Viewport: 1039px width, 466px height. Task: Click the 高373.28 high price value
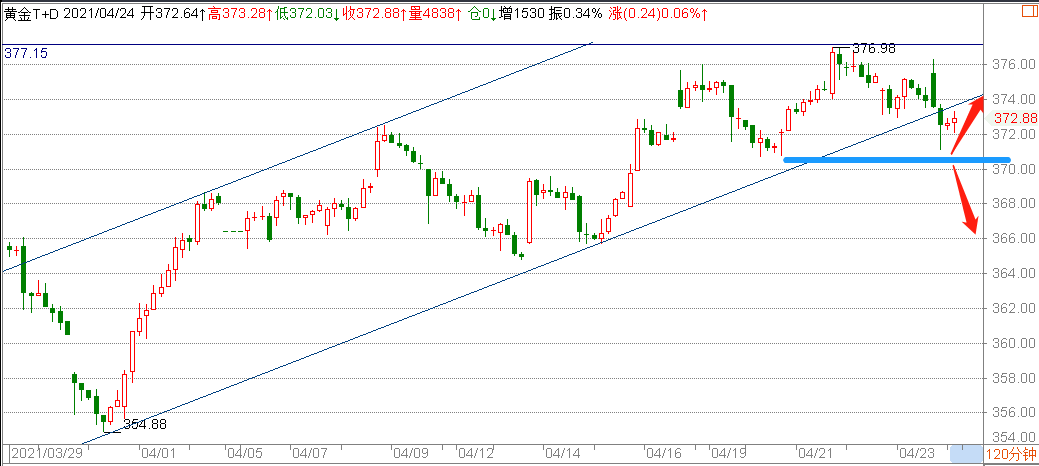pyautogui.click(x=240, y=14)
